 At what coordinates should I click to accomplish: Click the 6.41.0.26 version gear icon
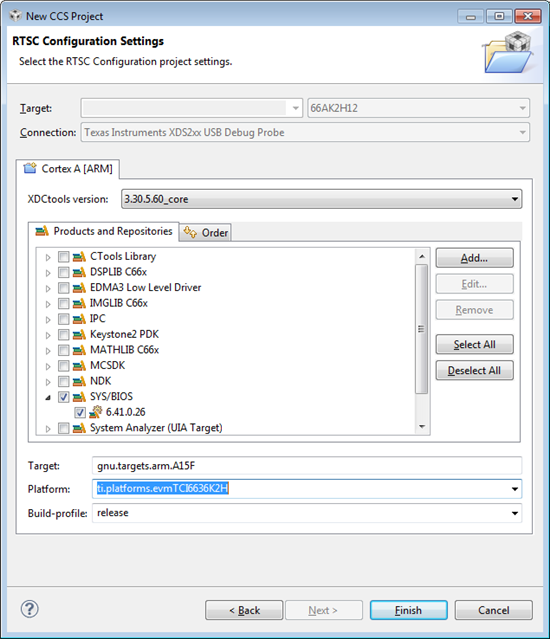coord(95,412)
